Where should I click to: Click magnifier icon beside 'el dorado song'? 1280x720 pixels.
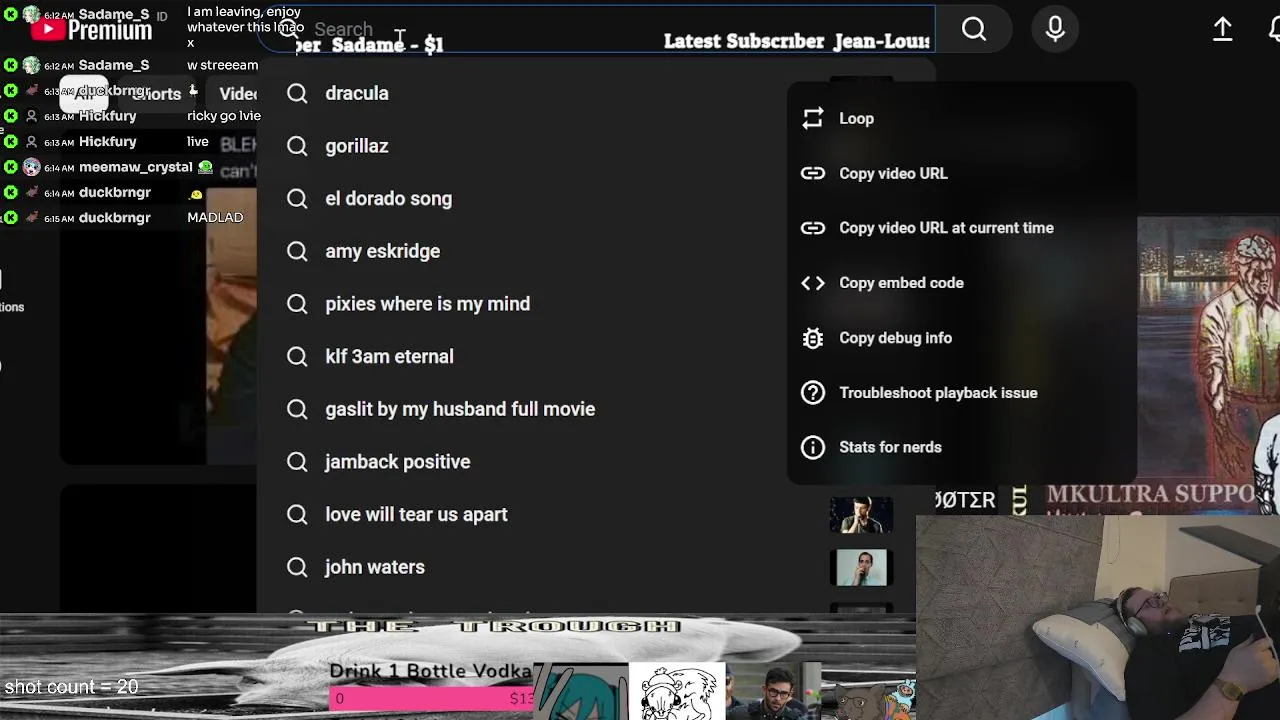(297, 198)
